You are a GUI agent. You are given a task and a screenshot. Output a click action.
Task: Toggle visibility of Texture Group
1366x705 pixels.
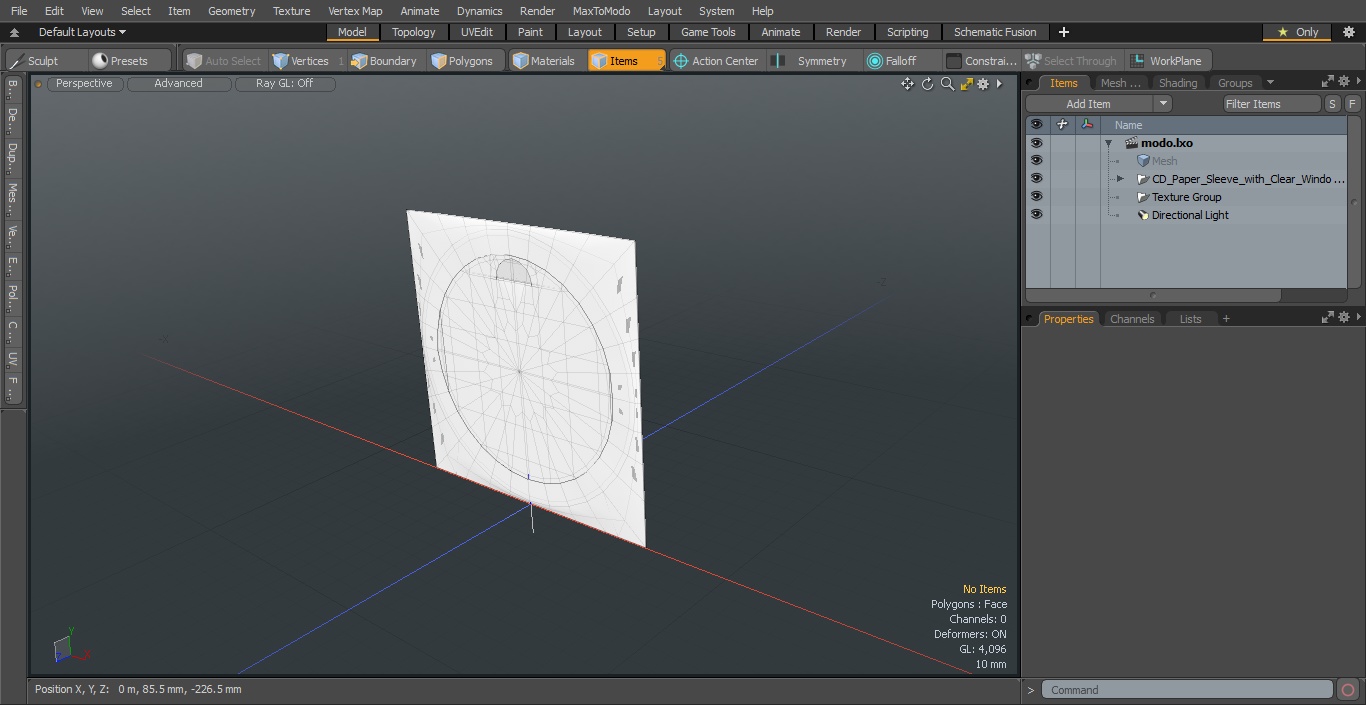tap(1036, 197)
